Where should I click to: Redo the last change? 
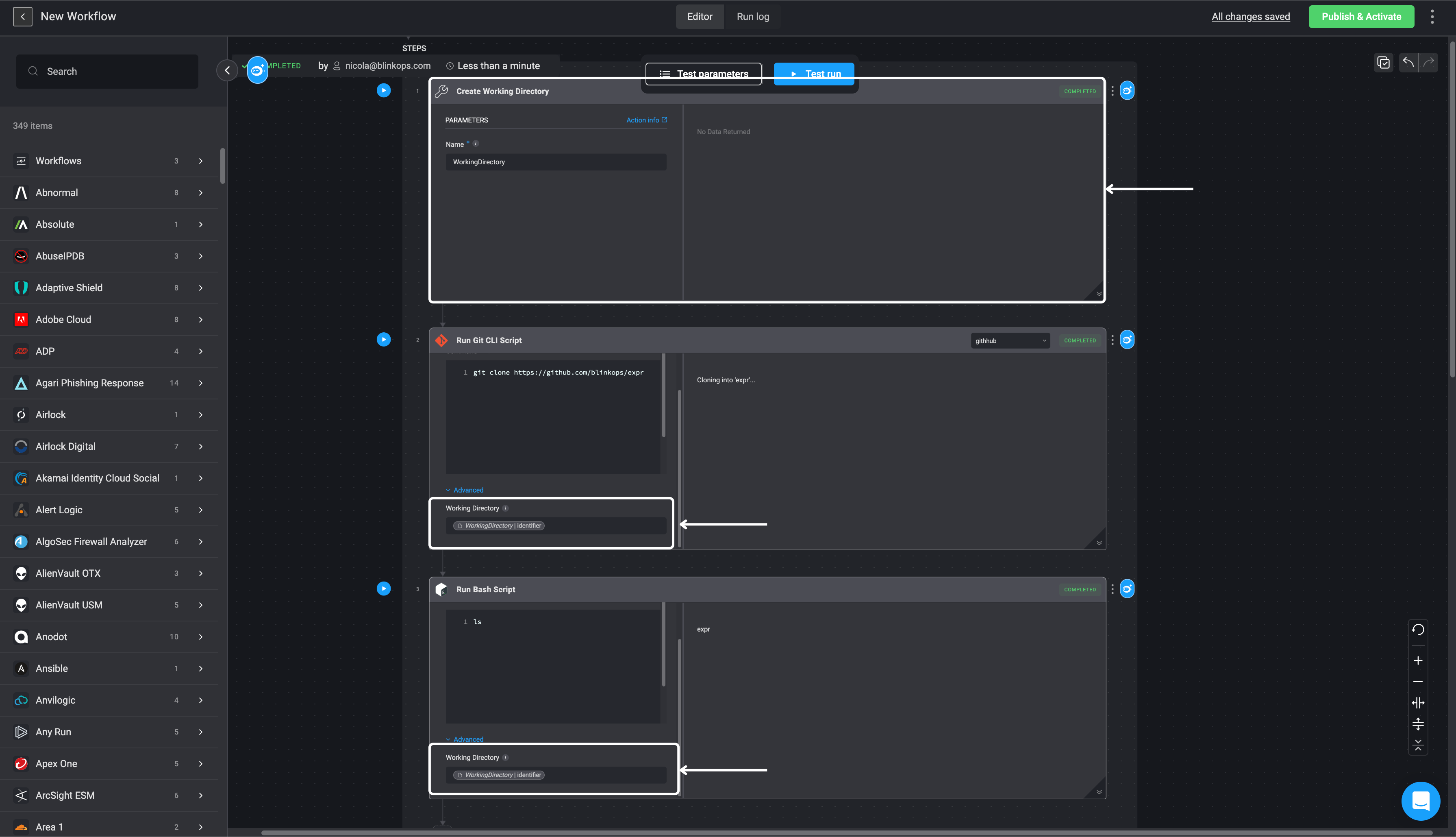1429,63
